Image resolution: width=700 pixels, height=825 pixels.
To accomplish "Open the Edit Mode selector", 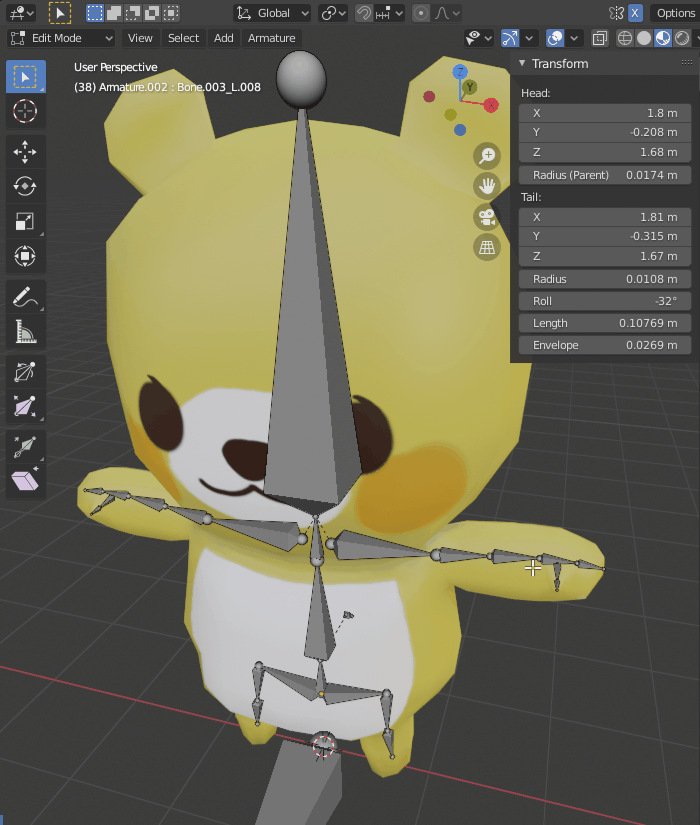I will (x=62, y=38).
